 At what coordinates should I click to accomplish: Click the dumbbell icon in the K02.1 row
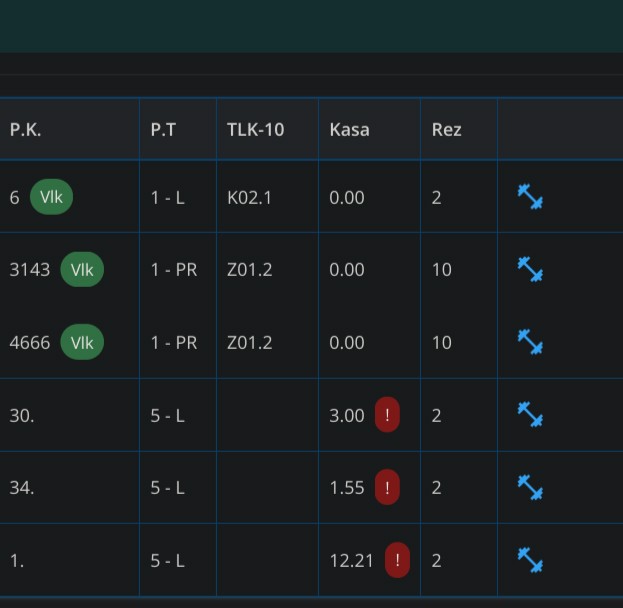click(x=530, y=196)
